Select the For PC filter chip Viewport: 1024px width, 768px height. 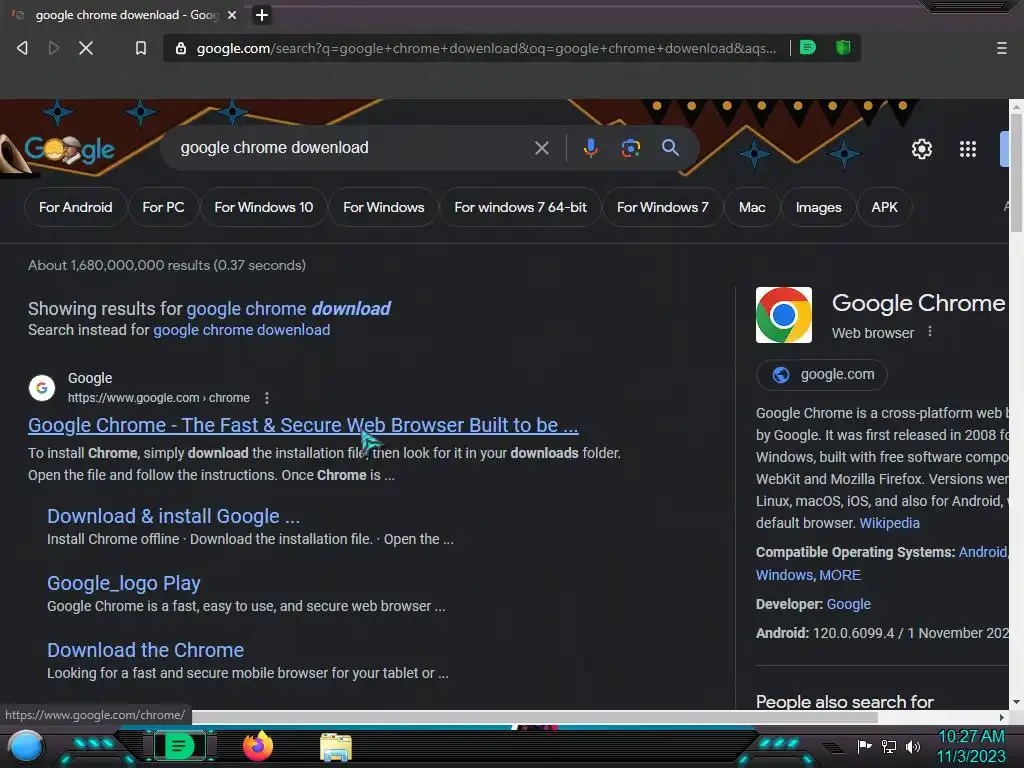pos(163,207)
